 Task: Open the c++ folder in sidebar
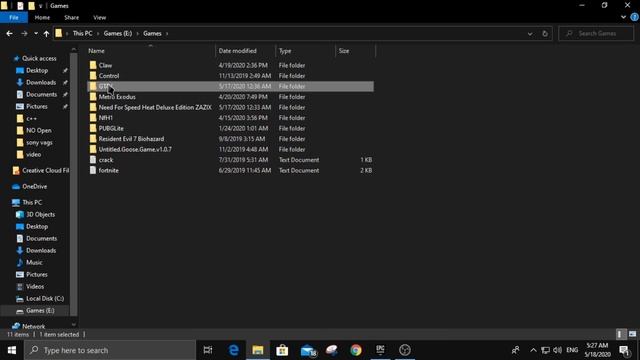pos(31,119)
